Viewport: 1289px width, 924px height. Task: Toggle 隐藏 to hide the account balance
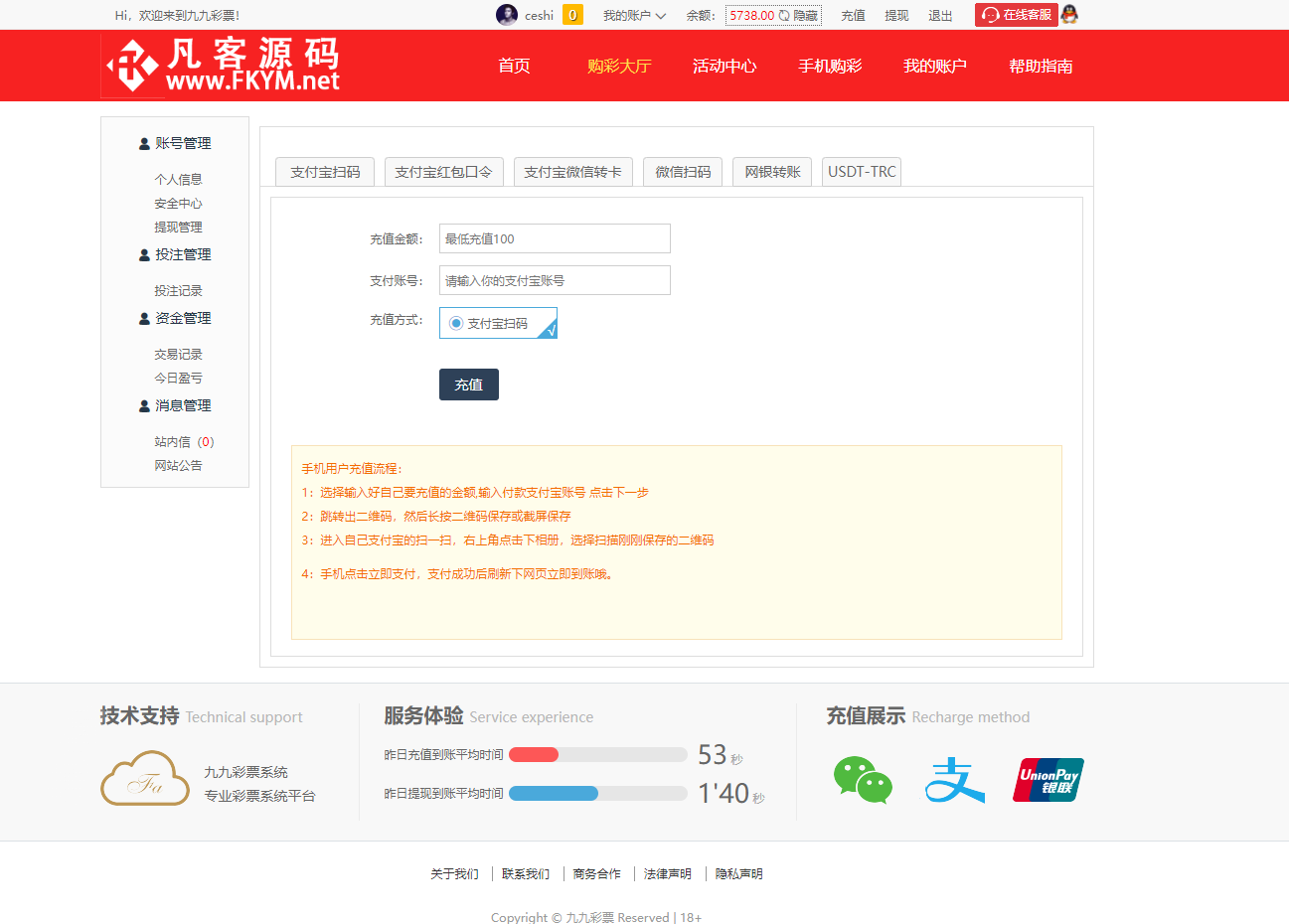(x=798, y=14)
